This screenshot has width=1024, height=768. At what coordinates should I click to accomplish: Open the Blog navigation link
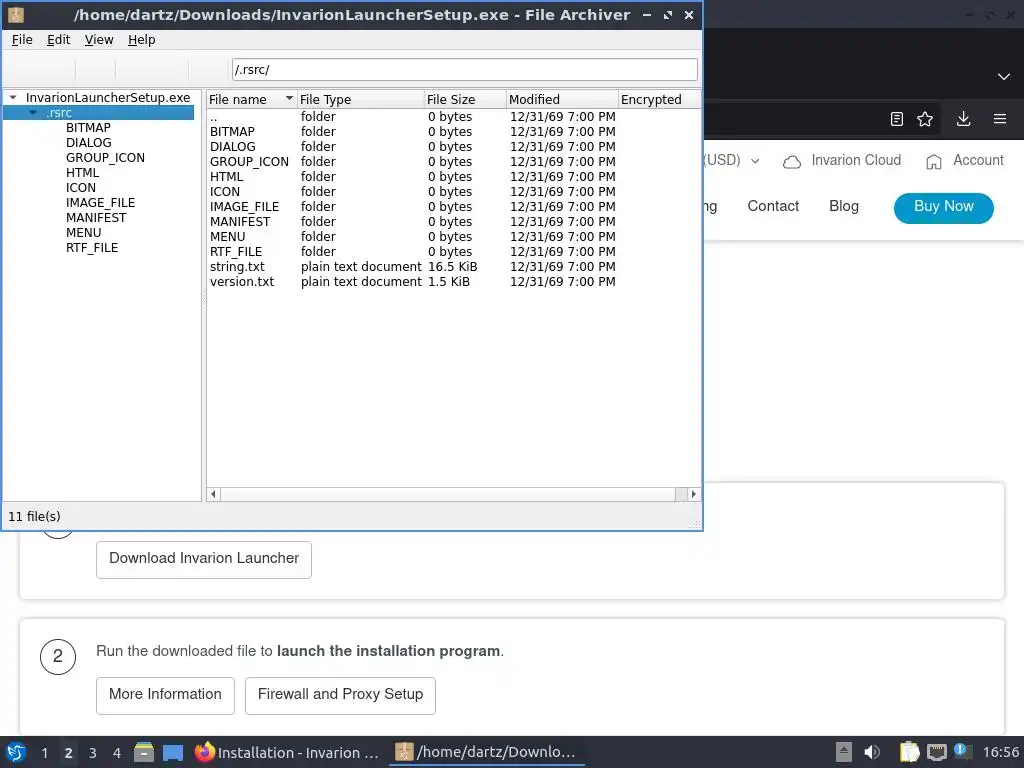tap(844, 206)
